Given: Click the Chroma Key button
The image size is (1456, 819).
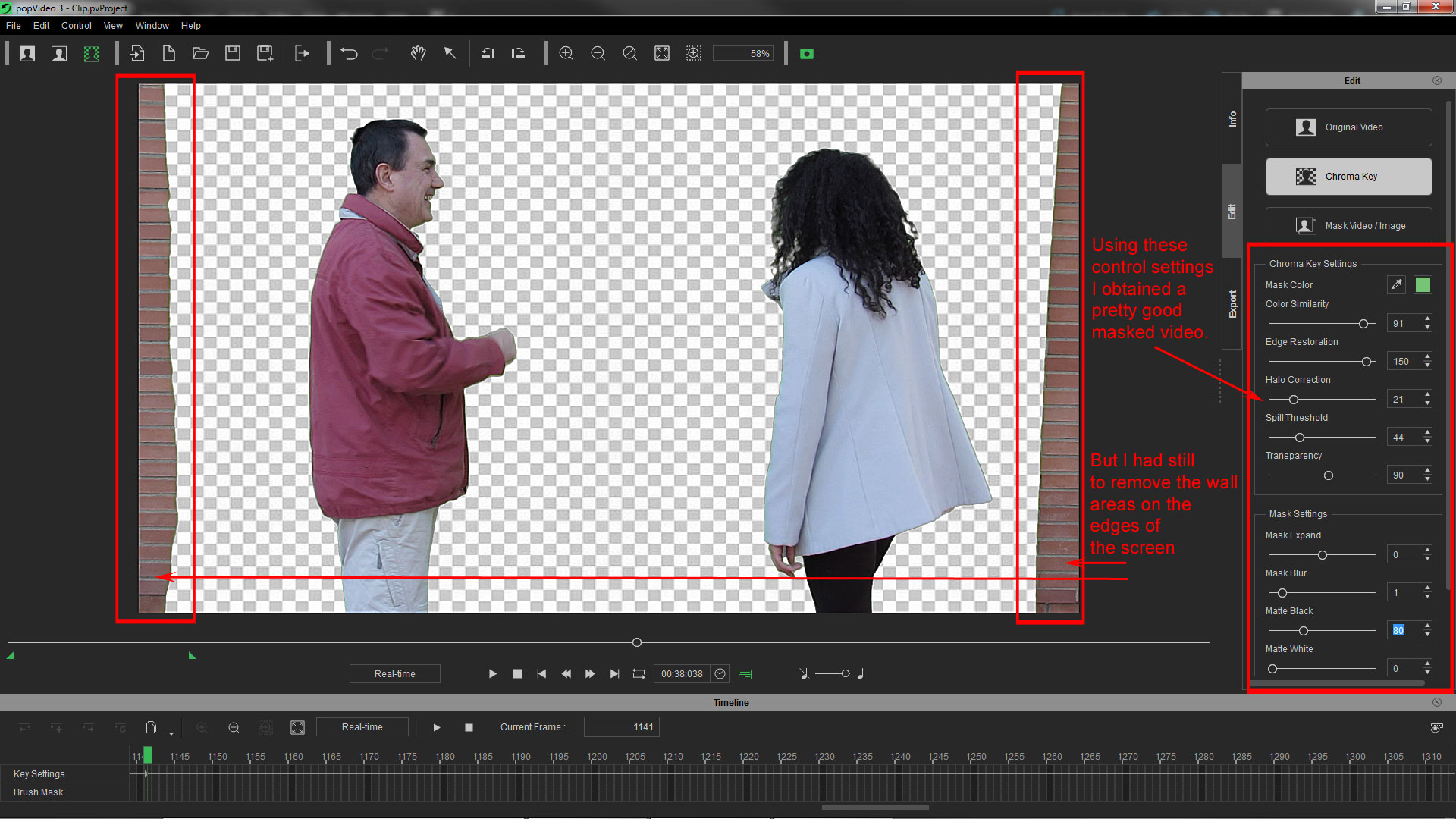Looking at the screenshot, I should click(1348, 177).
